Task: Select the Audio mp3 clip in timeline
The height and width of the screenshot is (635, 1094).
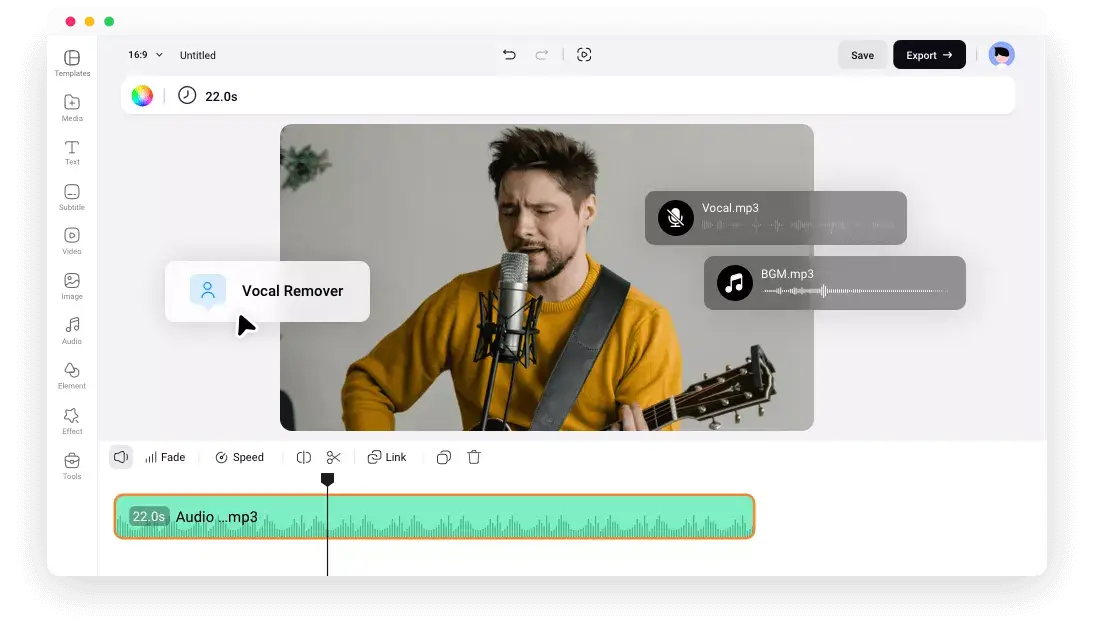Action: (x=434, y=516)
